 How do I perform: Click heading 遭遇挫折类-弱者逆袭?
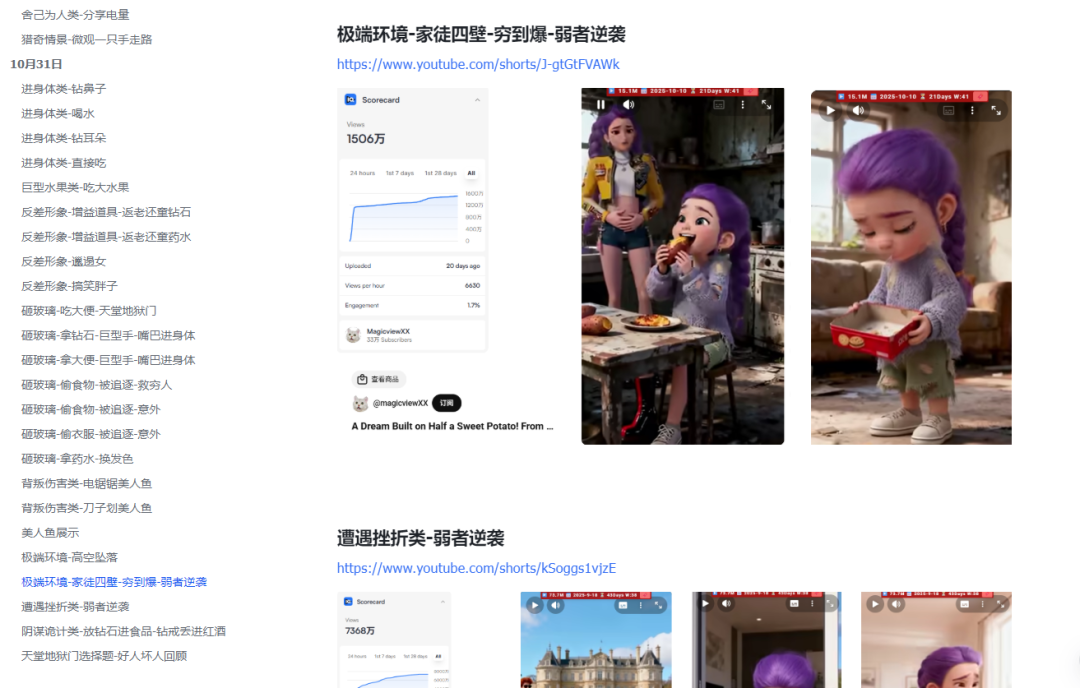pyautogui.click(x=420, y=538)
